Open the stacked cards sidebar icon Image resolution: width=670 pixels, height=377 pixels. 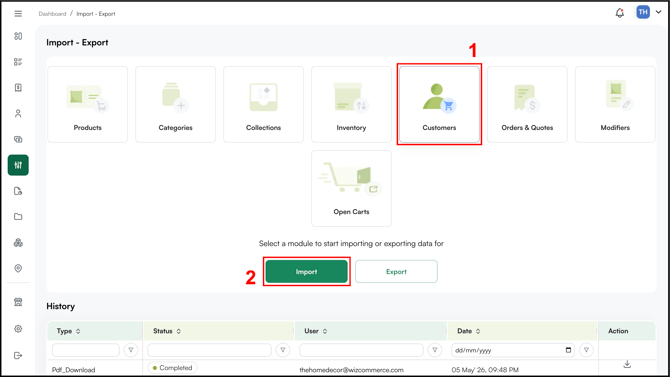point(18,139)
